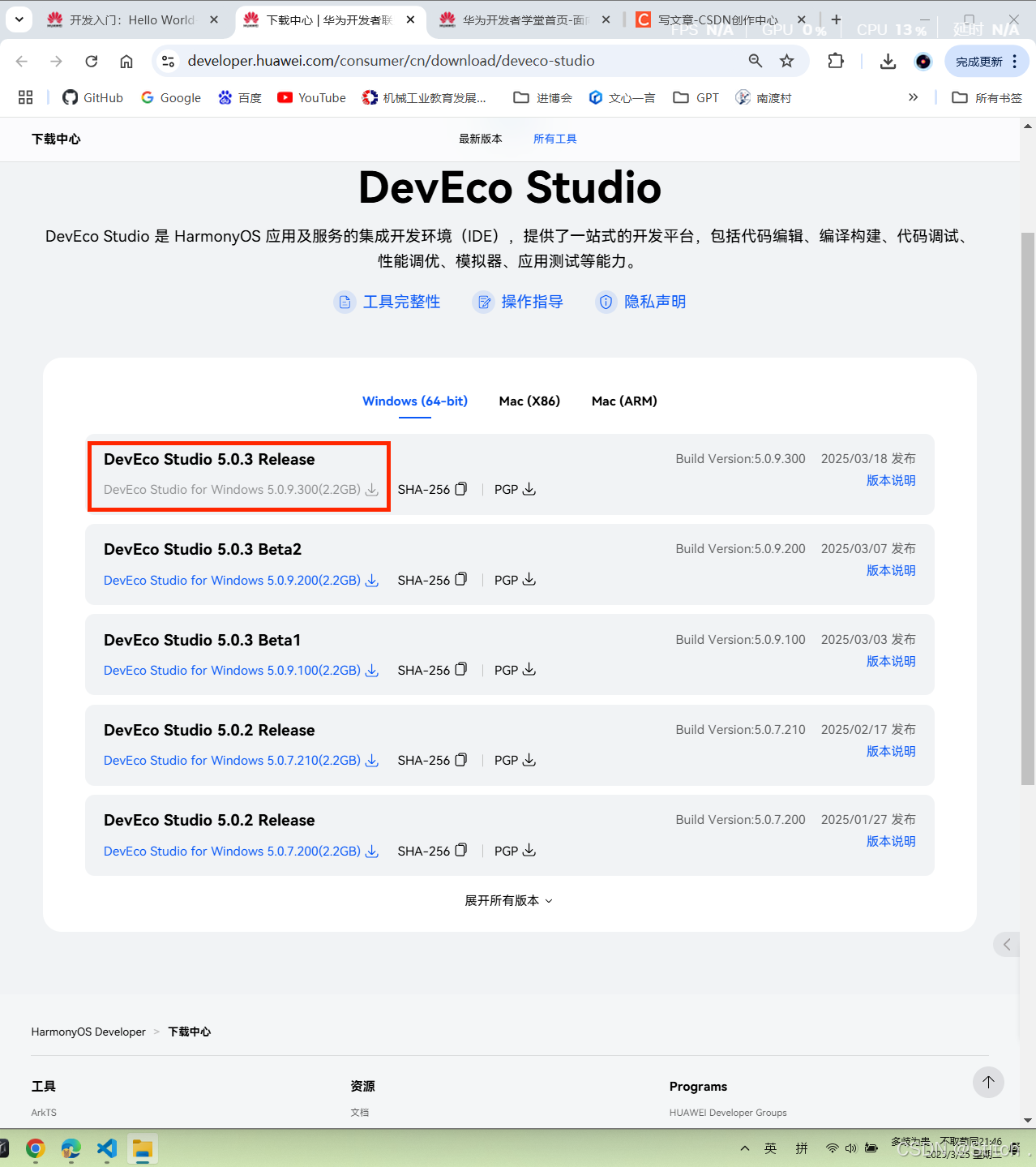Download DevEco Studio for Windows 5.0.9.300
The width and height of the screenshot is (1036, 1167).
click(241, 489)
